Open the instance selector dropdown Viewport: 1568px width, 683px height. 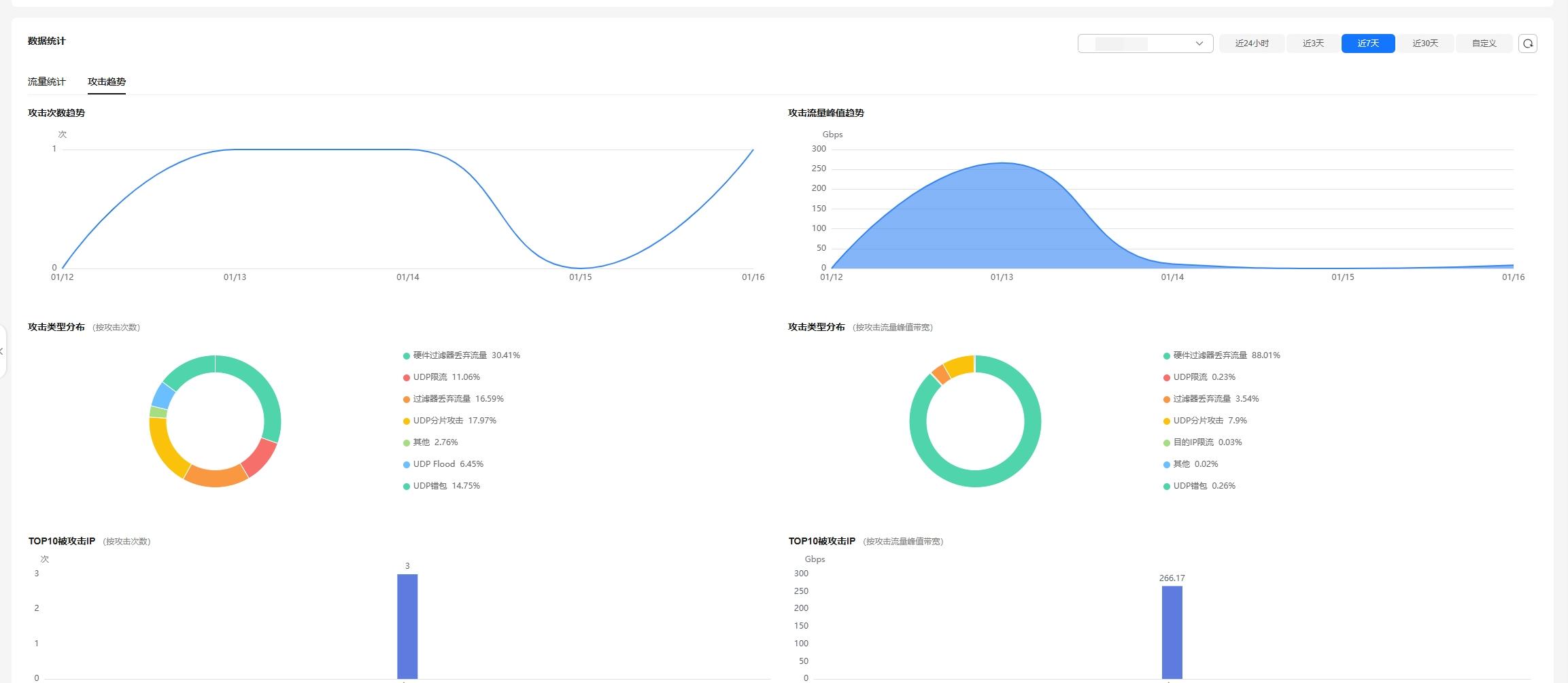click(1145, 43)
